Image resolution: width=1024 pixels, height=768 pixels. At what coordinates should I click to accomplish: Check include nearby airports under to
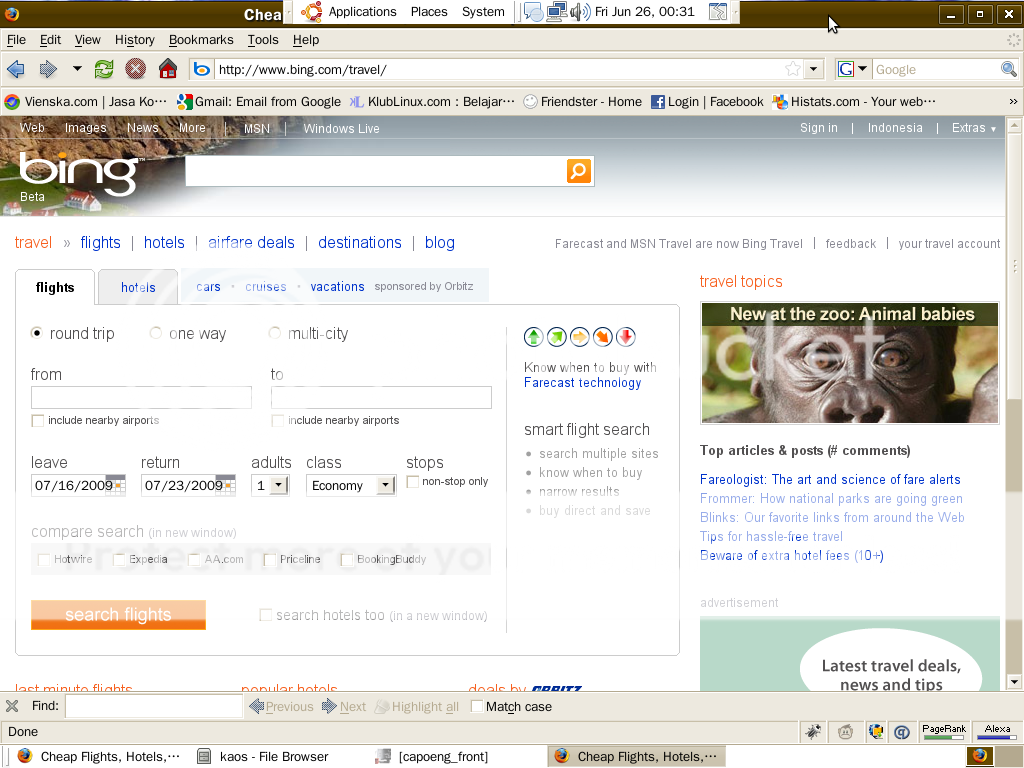[x=278, y=421]
